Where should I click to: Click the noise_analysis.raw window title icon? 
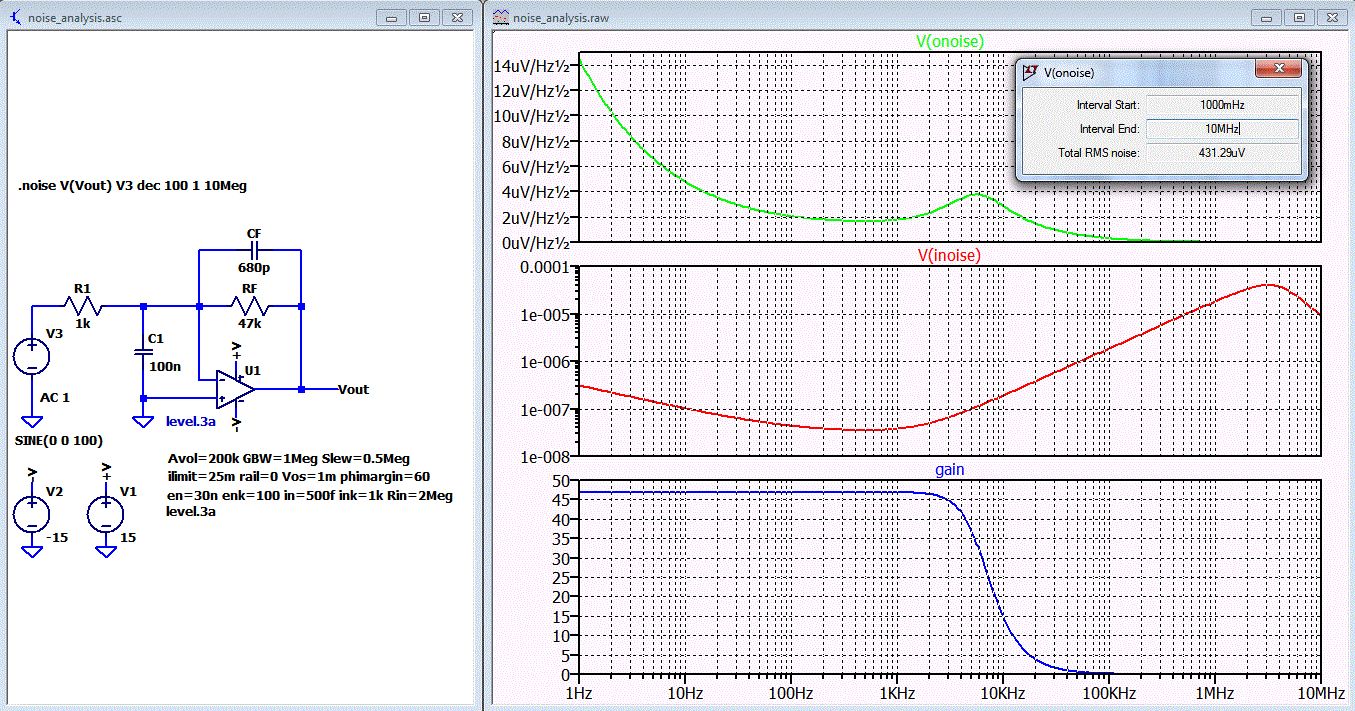(499, 17)
